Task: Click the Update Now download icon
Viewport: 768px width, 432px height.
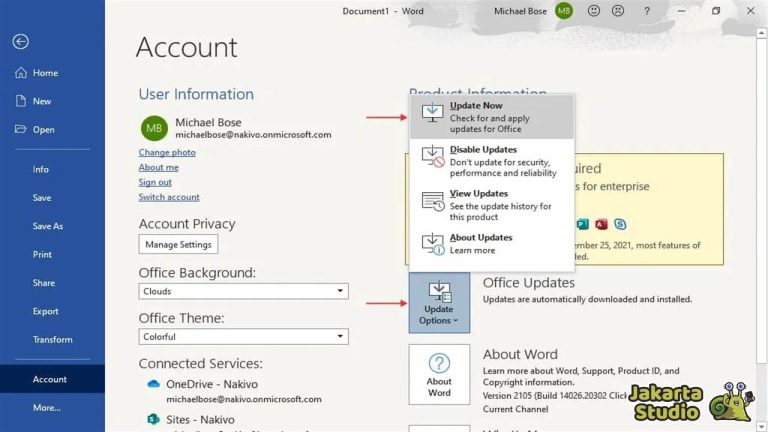Action: pos(432,112)
